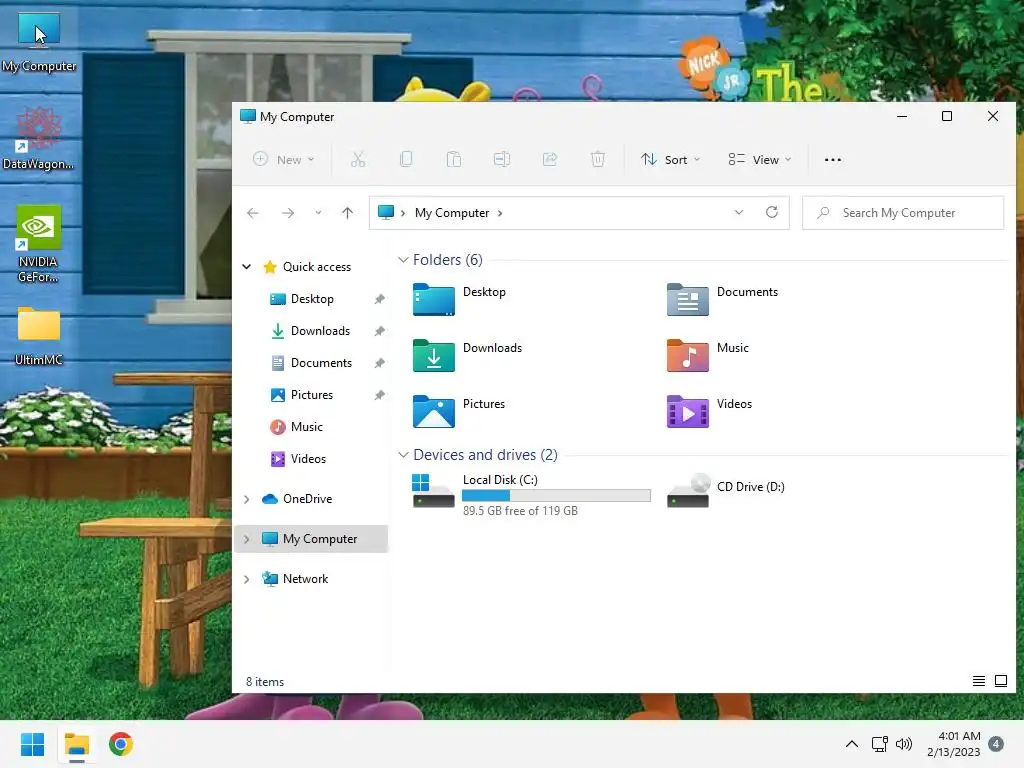The height and width of the screenshot is (768, 1024).
Task: Select Local Disk (C:) drive
Action: [x=532, y=493]
